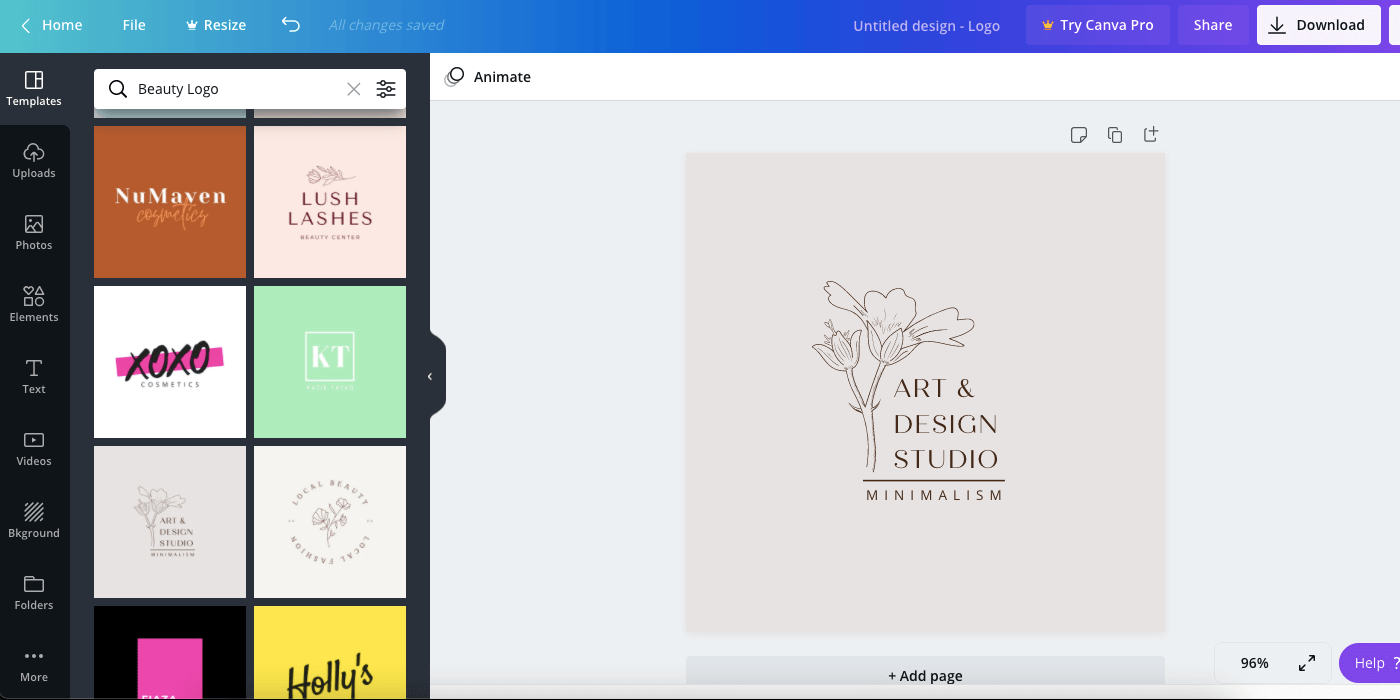Open the Videos panel
Screen dimensions: 1400x700
[34, 448]
